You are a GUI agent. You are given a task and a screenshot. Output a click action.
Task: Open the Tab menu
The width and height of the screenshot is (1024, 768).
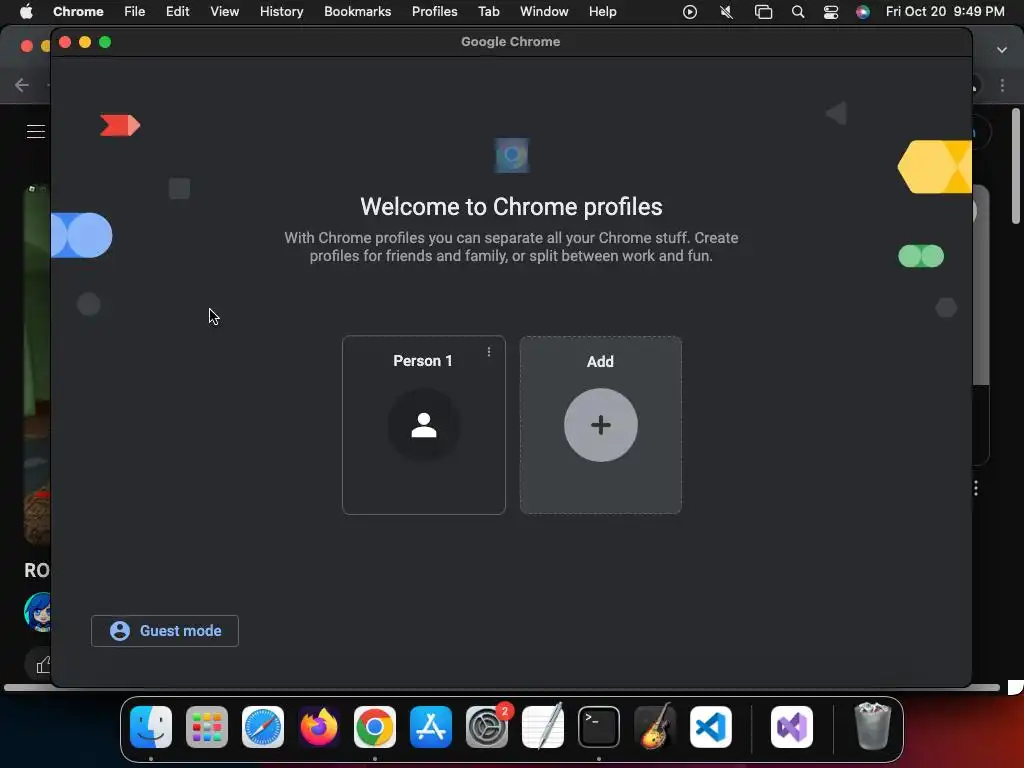pyautogui.click(x=488, y=11)
